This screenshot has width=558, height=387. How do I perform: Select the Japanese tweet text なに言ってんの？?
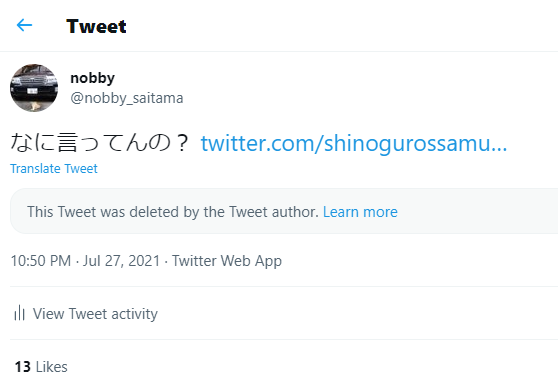point(100,143)
